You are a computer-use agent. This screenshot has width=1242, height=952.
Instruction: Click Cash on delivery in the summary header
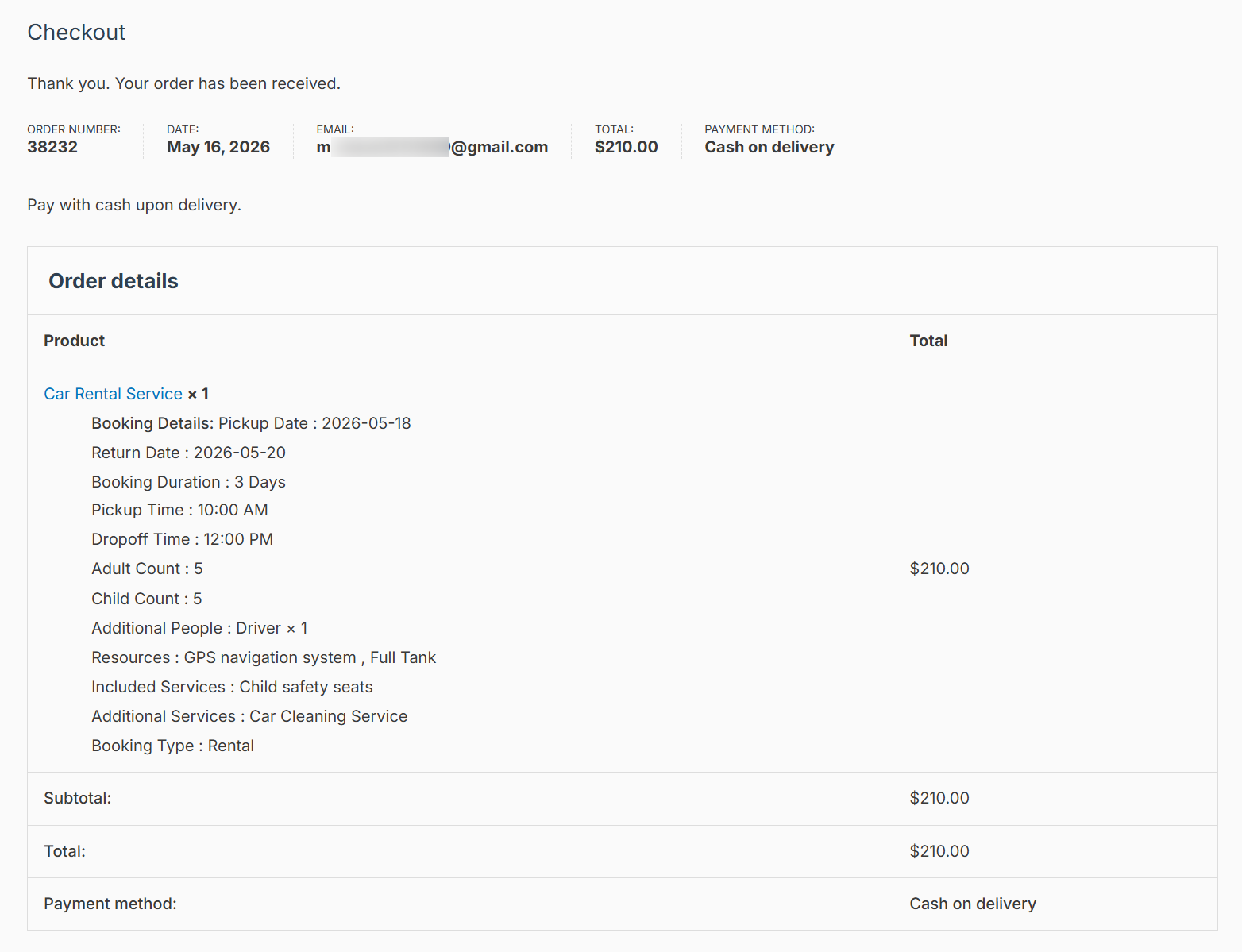769,147
